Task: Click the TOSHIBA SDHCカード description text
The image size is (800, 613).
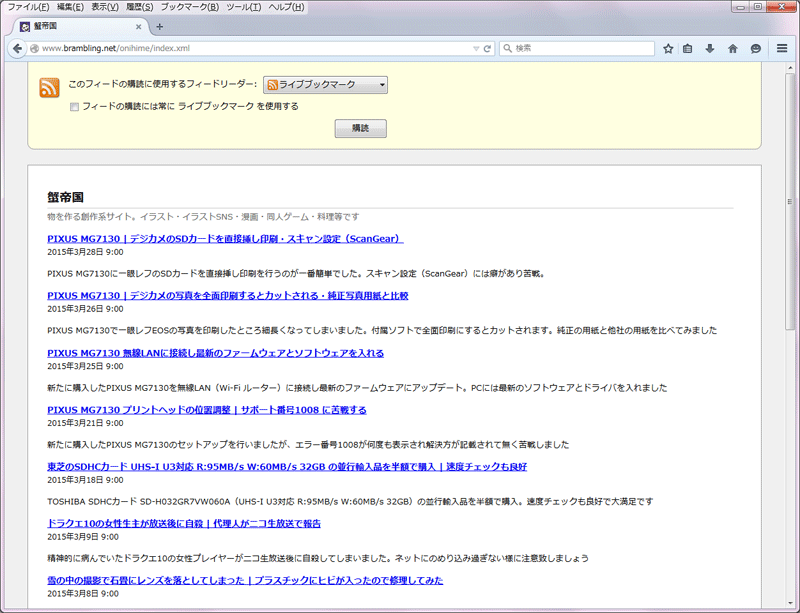Action: 350,502
